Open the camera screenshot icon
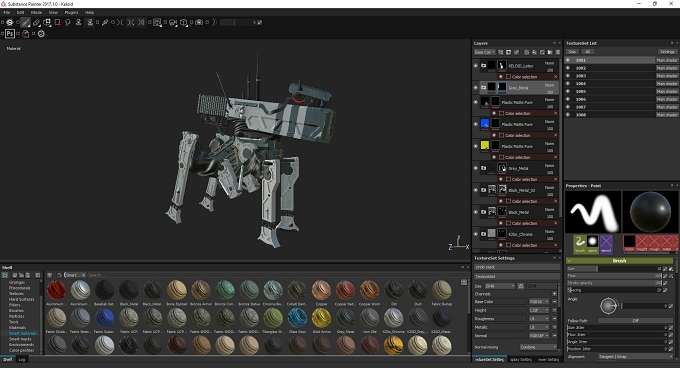Screen dimensions: 680x368 click(199, 22)
